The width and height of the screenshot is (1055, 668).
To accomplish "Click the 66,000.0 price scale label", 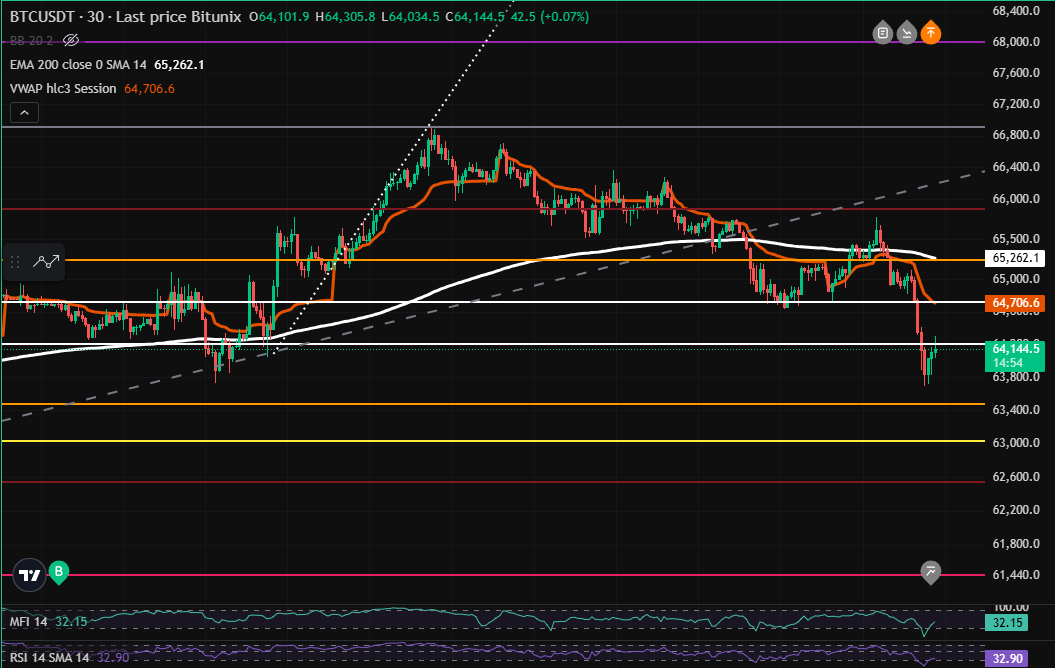I will click(1016, 199).
